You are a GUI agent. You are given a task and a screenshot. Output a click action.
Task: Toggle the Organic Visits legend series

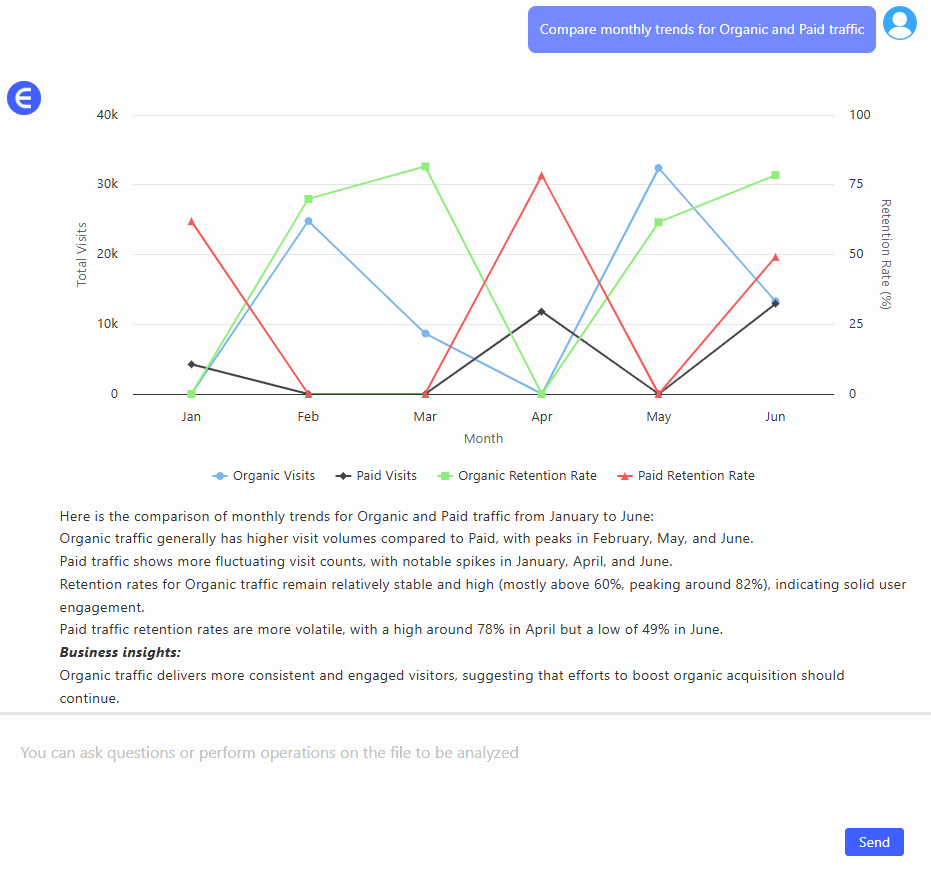pos(264,476)
